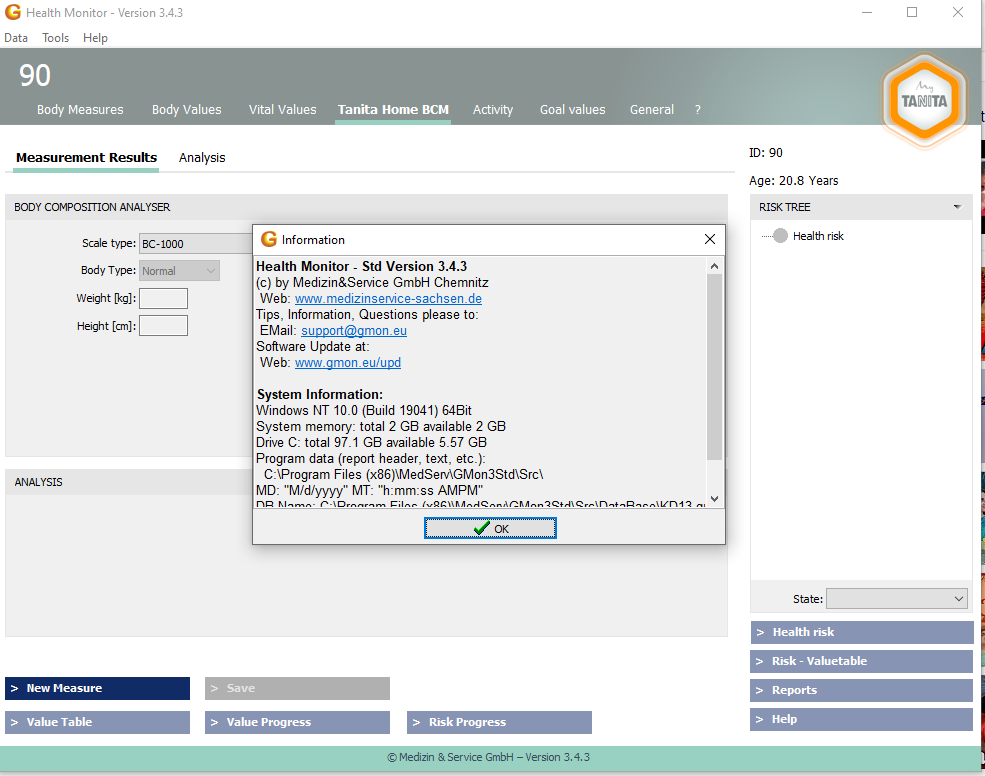Switch to the Body Measures tab

tap(80, 110)
